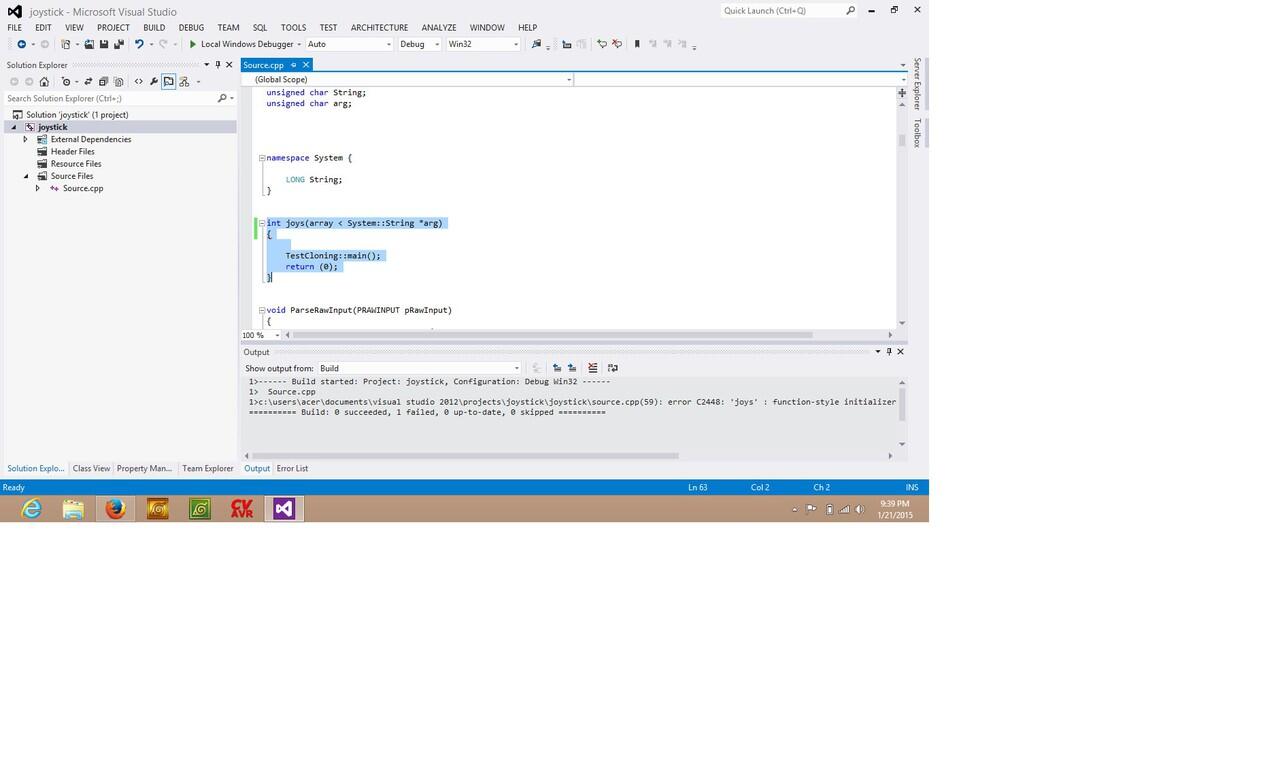This screenshot has width=1280, height=782.
Task: Click the Open File toolbar icon
Action: (89, 44)
